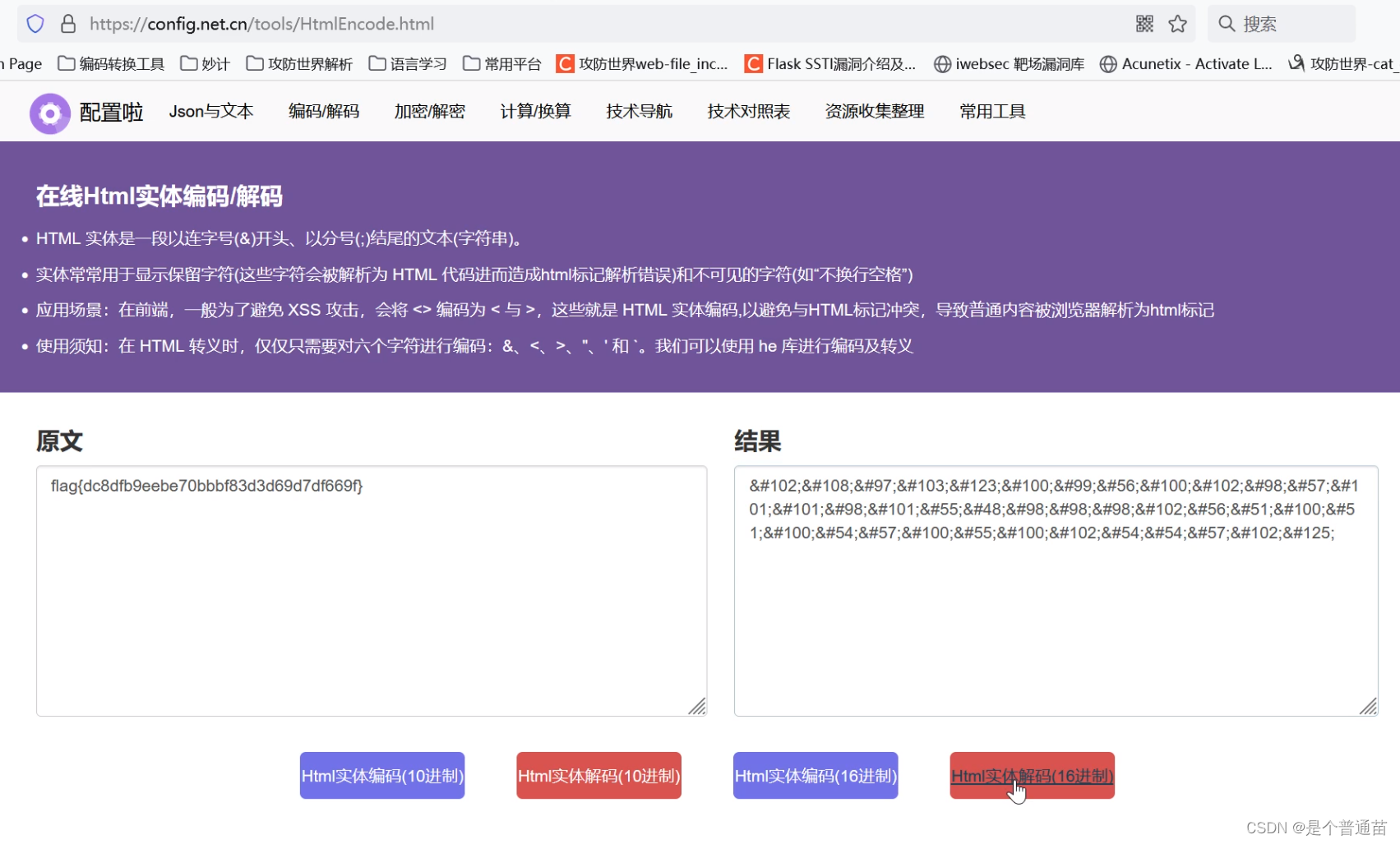The image size is (1400, 844).
Task: Click the Acunetix bookmark globe favicon
Action: pos(1108,63)
